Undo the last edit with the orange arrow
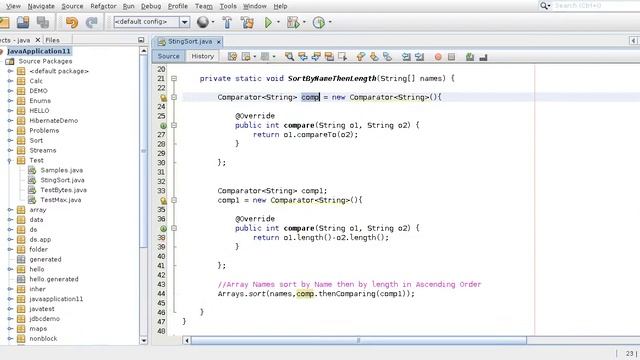 [x=72, y=22]
